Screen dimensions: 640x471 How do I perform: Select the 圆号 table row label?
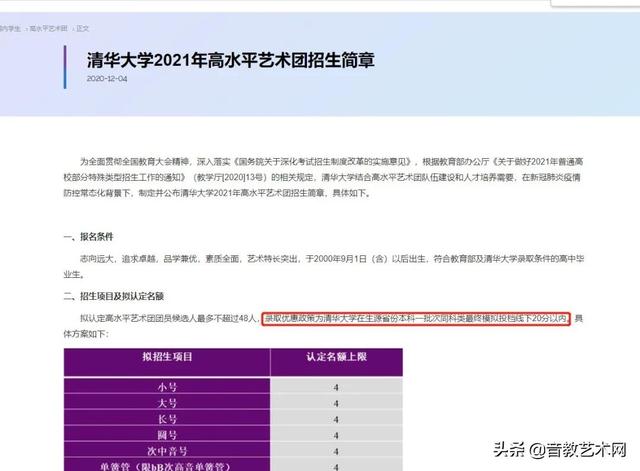167,435
